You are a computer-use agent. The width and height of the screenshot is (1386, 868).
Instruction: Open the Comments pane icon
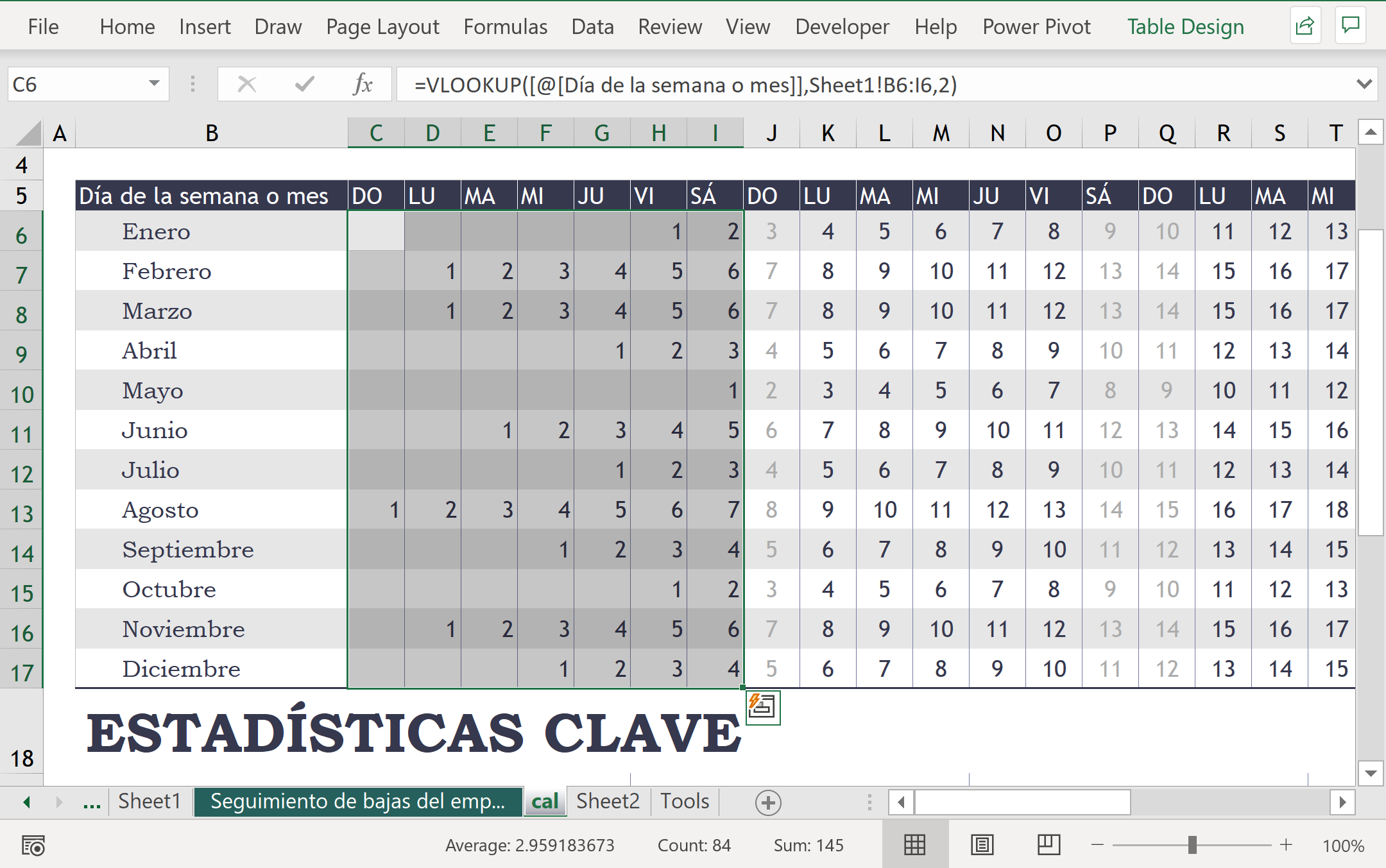[x=1351, y=26]
